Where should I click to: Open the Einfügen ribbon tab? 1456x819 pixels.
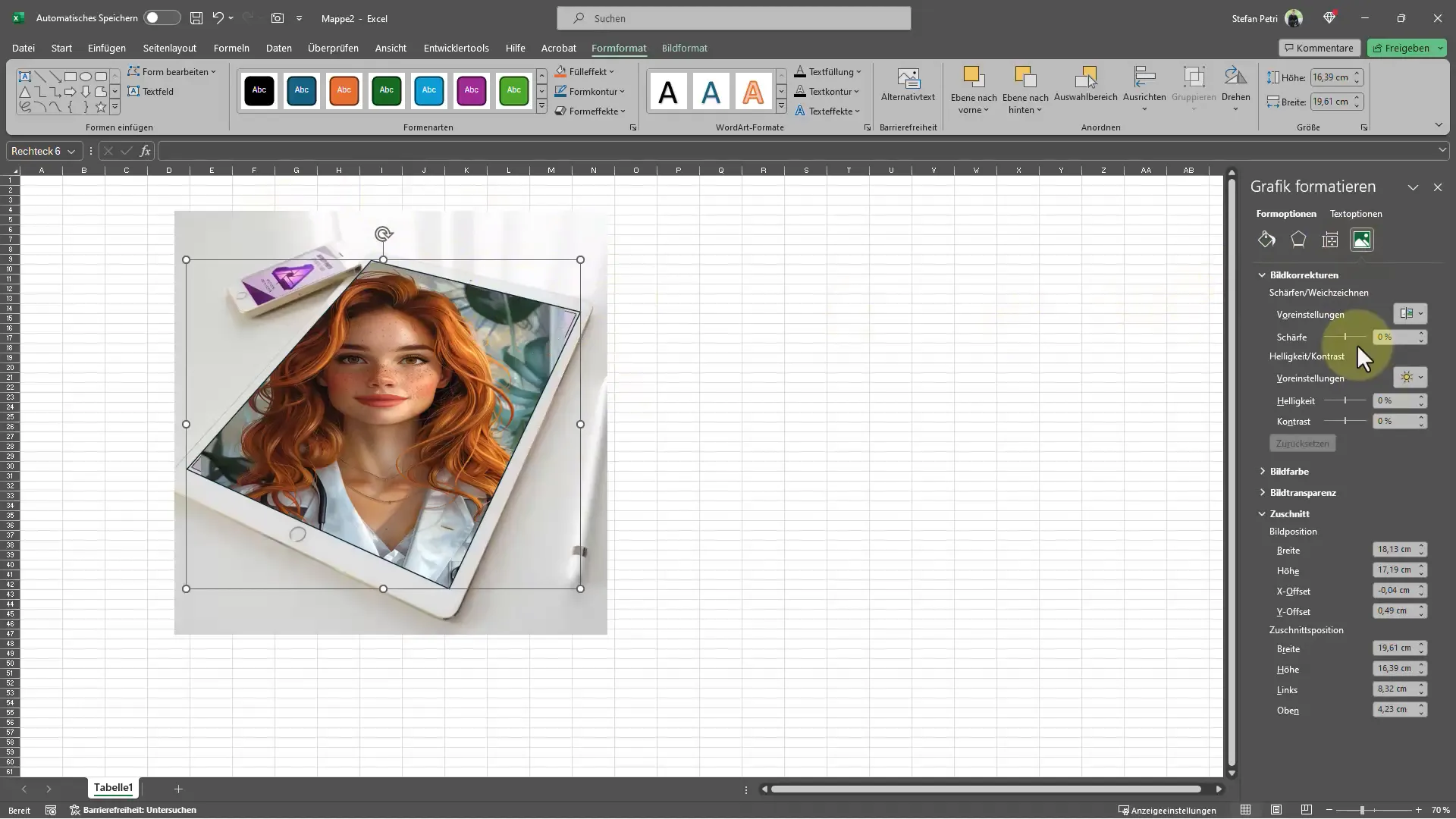[107, 48]
